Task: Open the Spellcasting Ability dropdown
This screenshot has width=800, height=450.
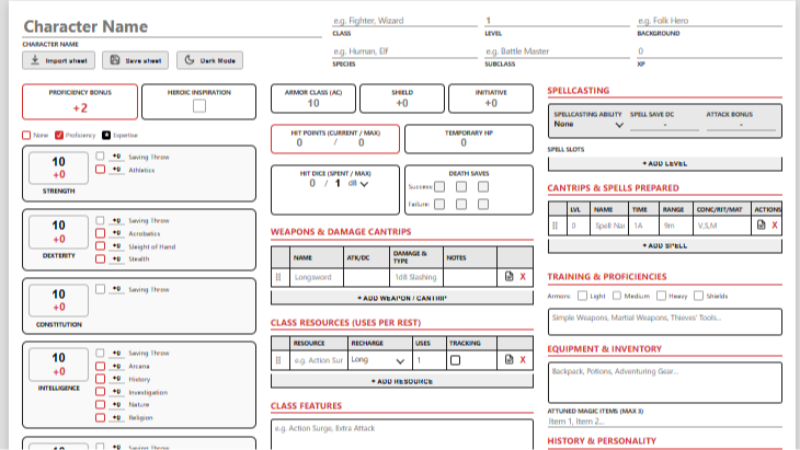Action: click(589, 124)
